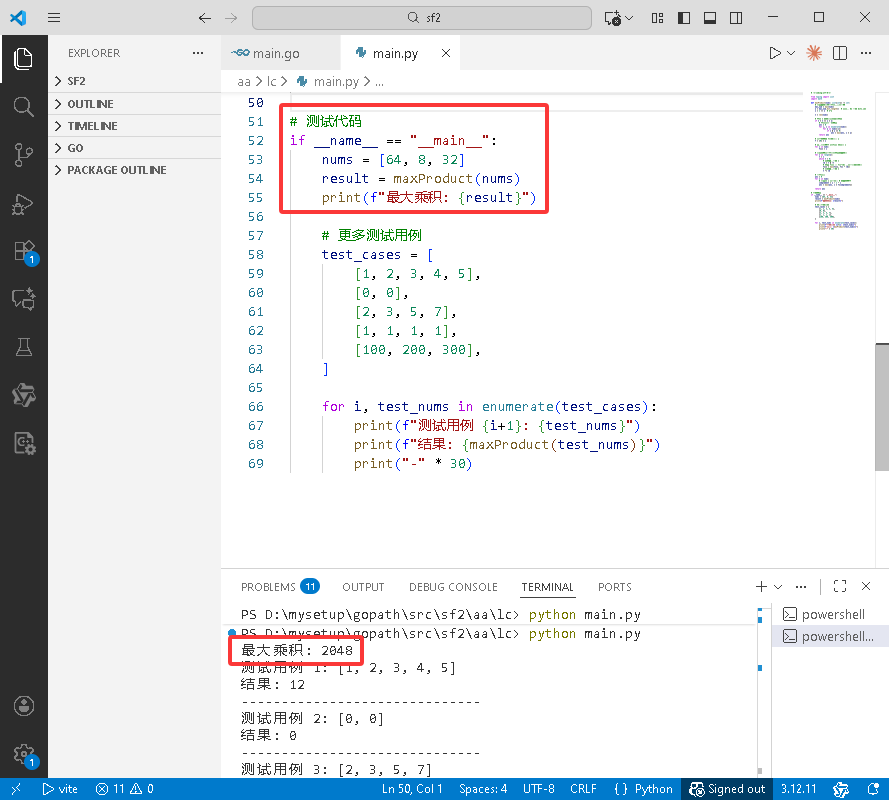Toggle the Primary Side Bar visibility

tap(684, 18)
